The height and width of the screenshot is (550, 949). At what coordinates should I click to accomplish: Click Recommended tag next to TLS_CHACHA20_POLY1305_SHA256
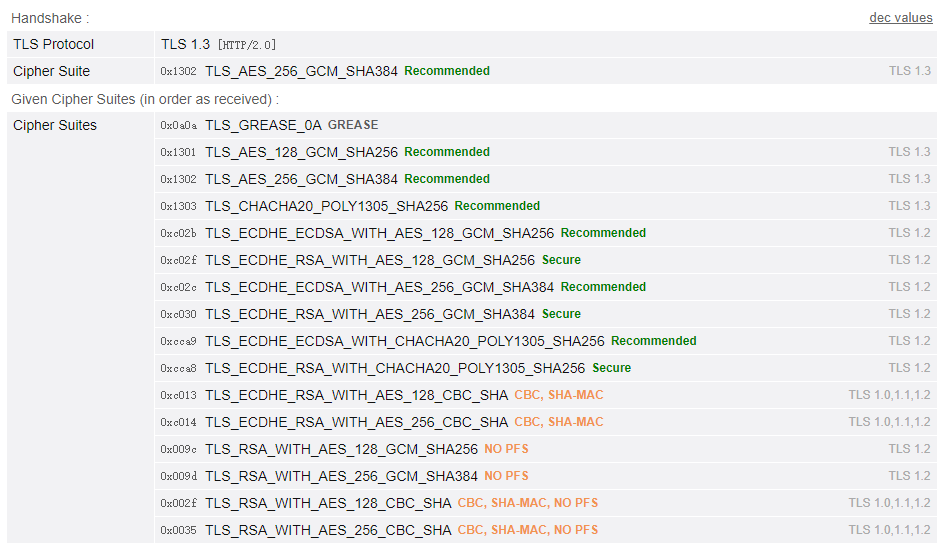coord(497,206)
